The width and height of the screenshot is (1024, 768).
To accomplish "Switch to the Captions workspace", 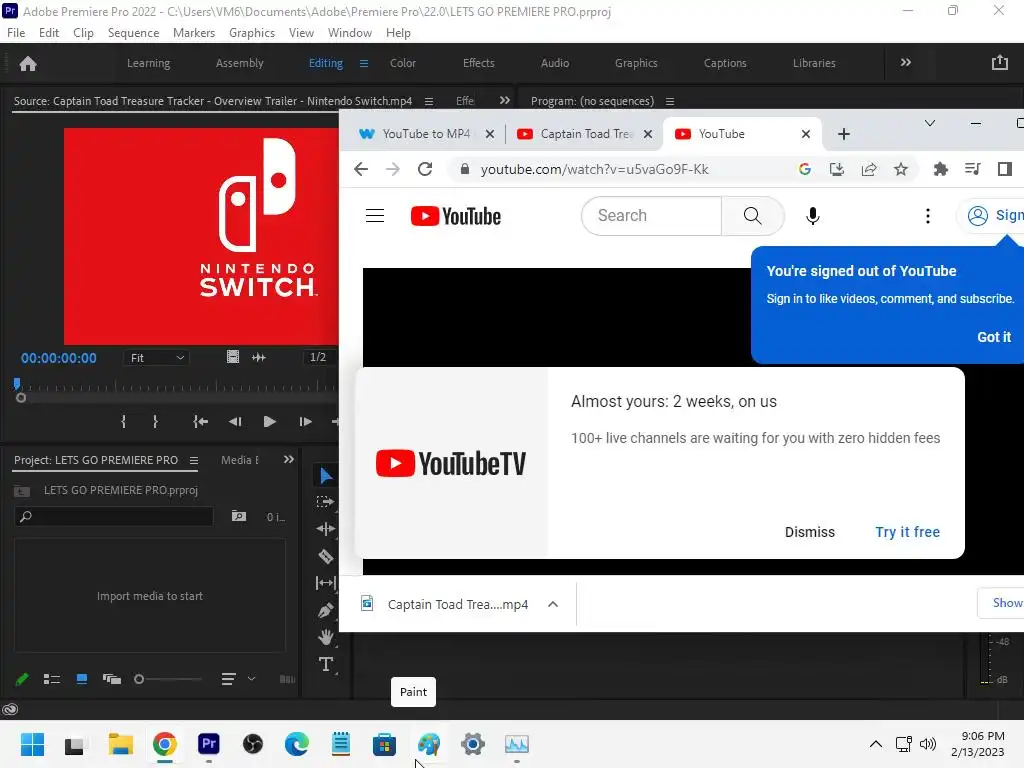I will tap(725, 63).
